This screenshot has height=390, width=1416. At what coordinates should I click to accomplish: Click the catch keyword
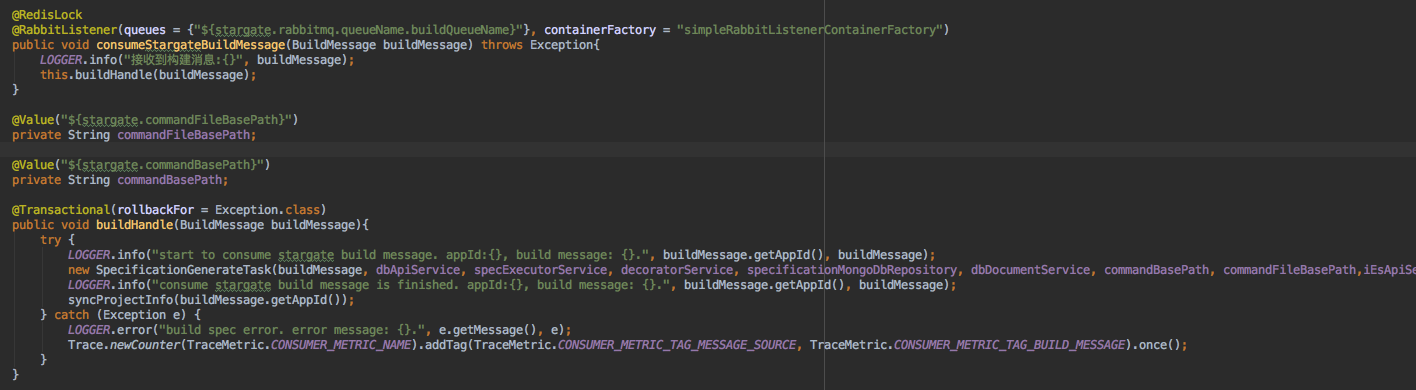71,315
